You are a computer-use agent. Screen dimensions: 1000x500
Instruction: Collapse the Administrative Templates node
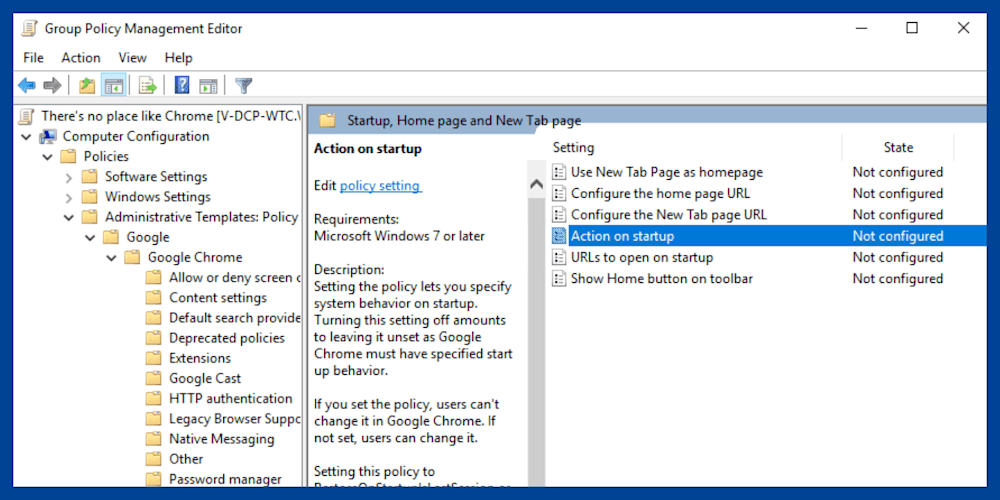pos(69,217)
